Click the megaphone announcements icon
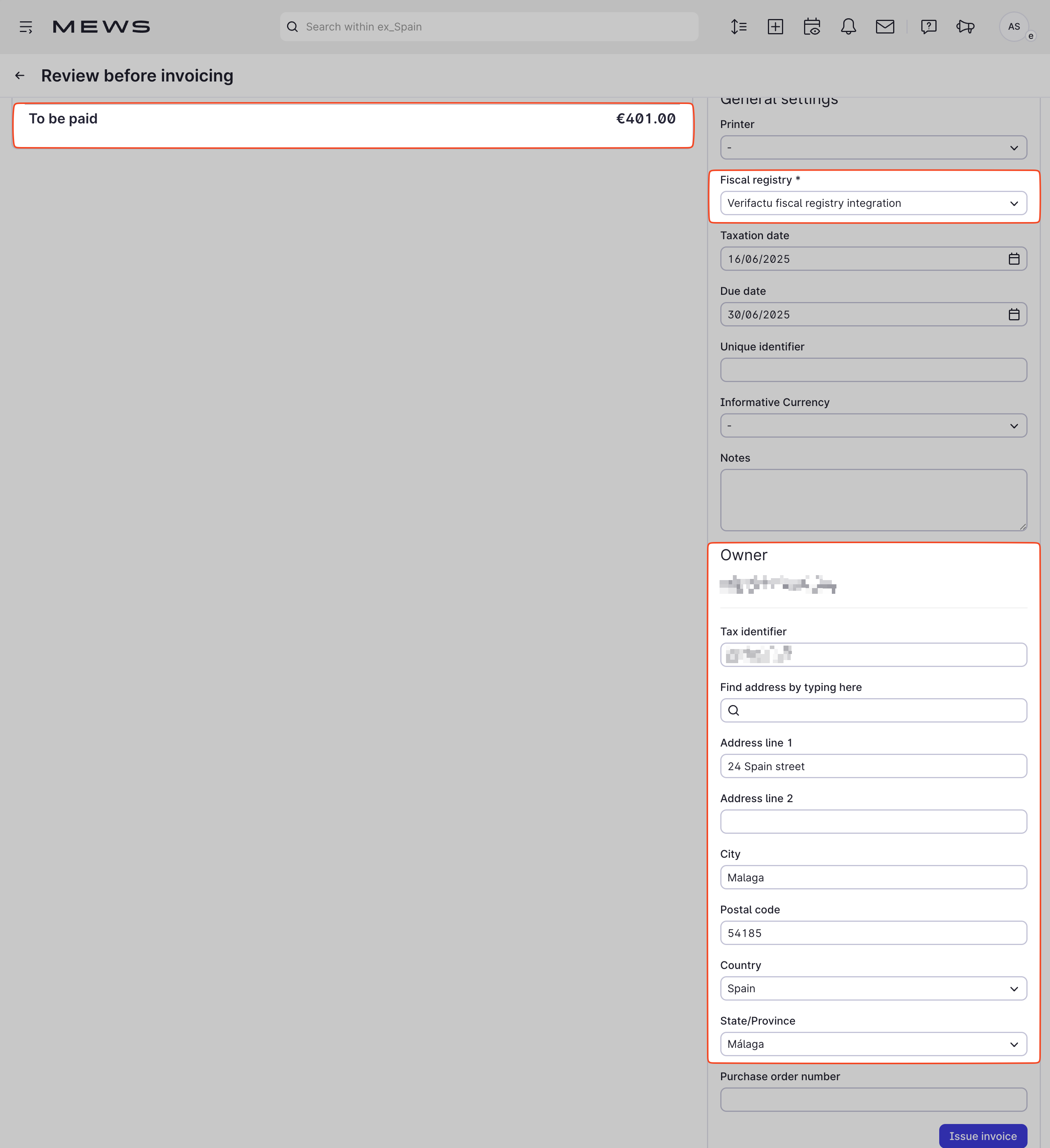Image resolution: width=1050 pixels, height=1148 pixels. click(x=965, y=27)
